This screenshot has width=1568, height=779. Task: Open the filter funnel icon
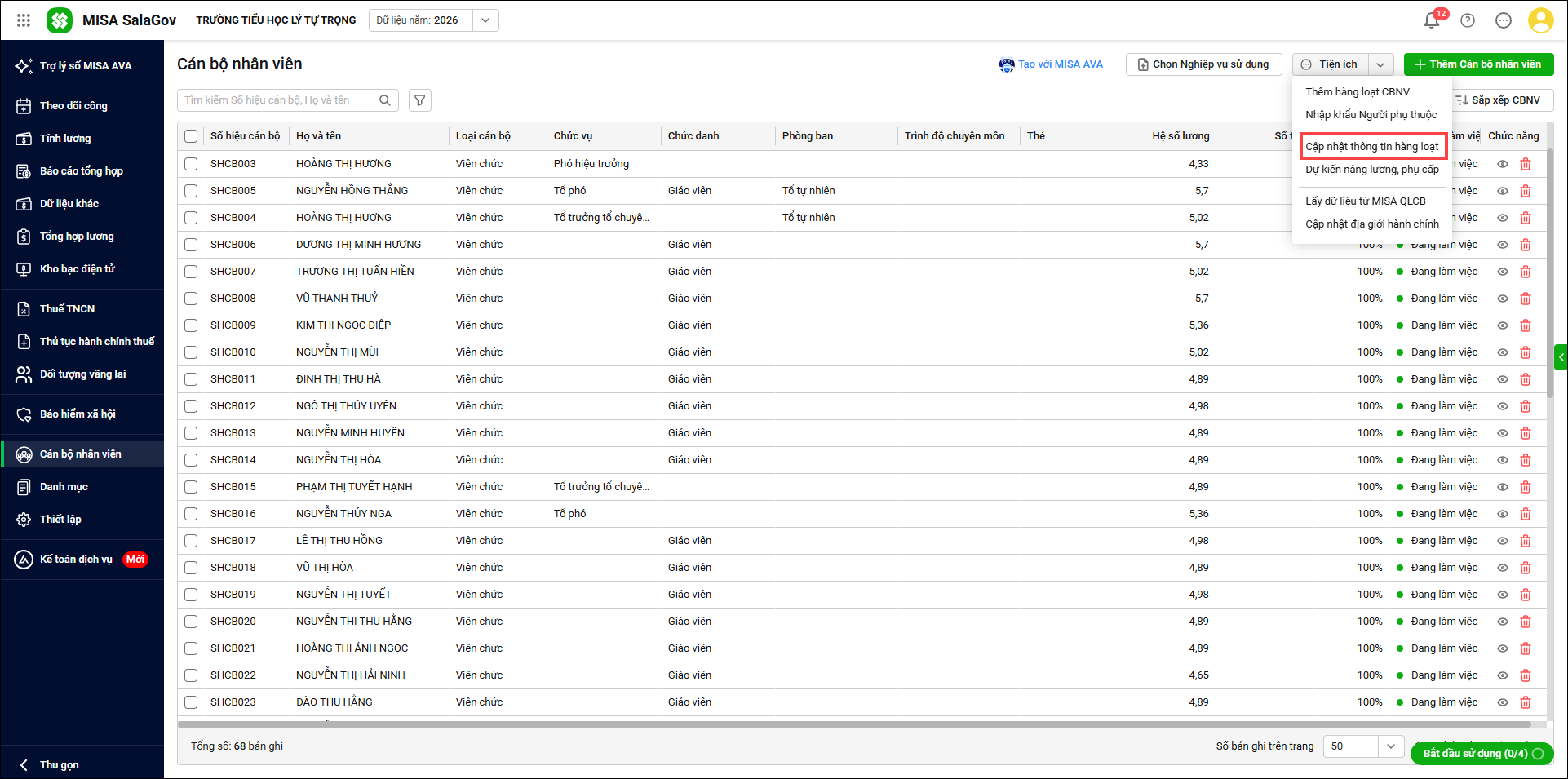click(419, 100)
